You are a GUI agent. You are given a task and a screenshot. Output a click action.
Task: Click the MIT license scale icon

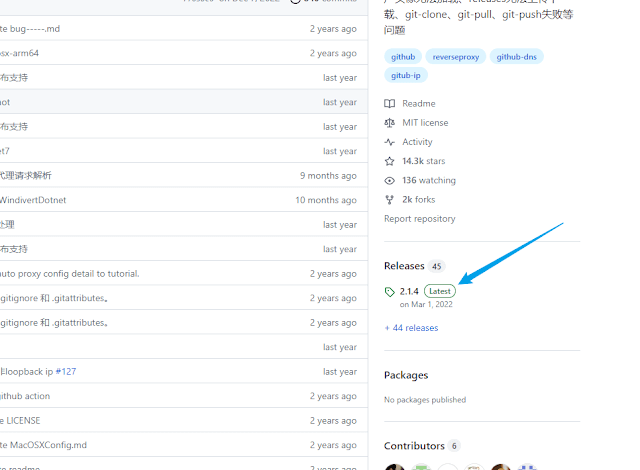389,123
